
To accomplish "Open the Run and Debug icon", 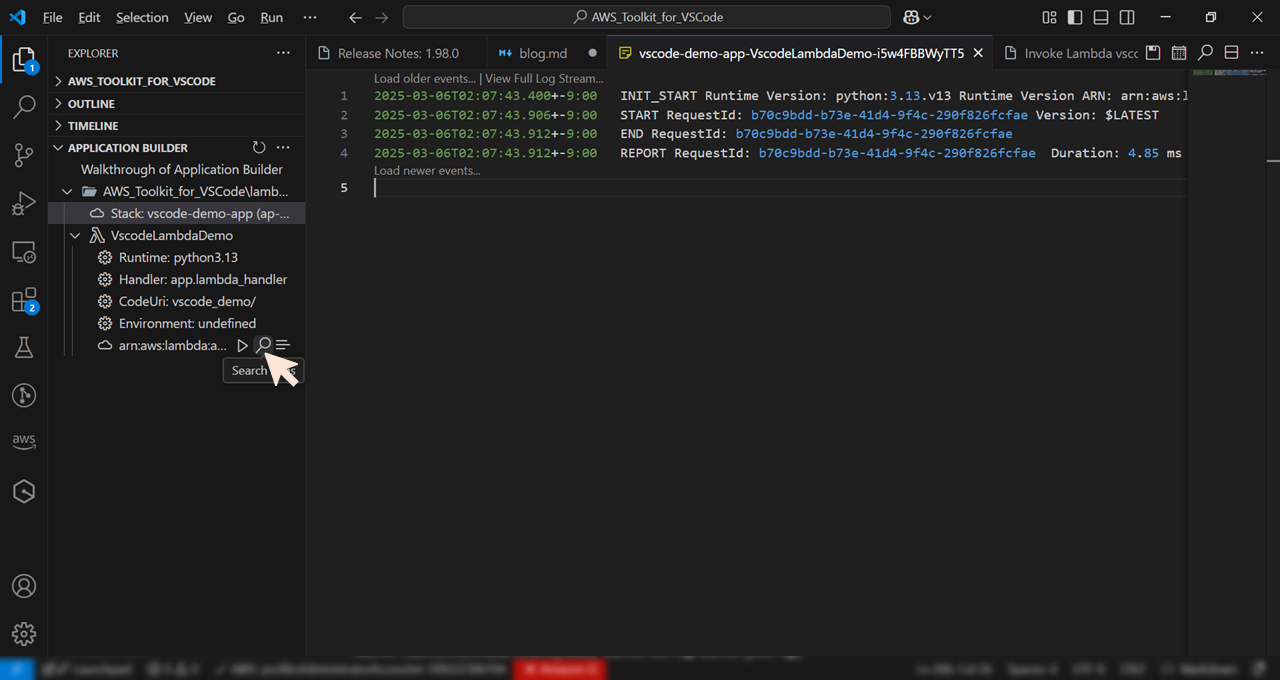I will (24, 203).
